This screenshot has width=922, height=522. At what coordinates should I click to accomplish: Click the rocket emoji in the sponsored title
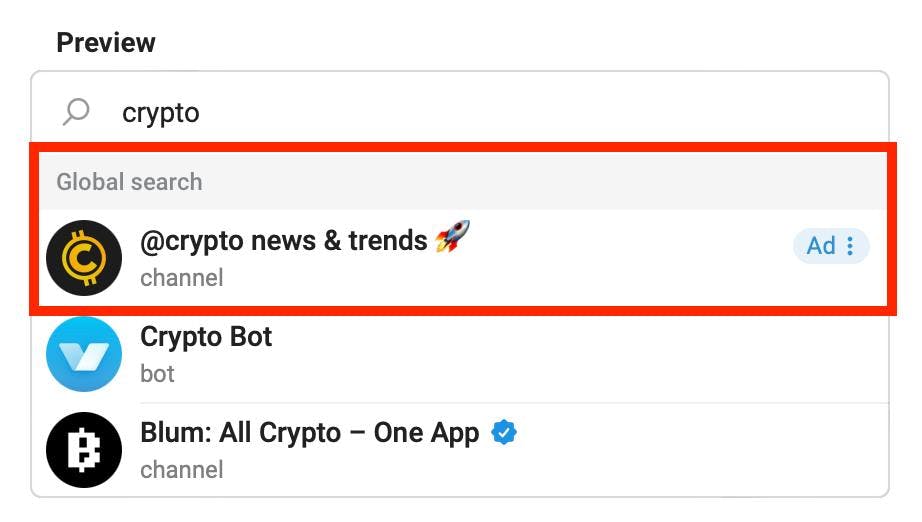[452, 239]
